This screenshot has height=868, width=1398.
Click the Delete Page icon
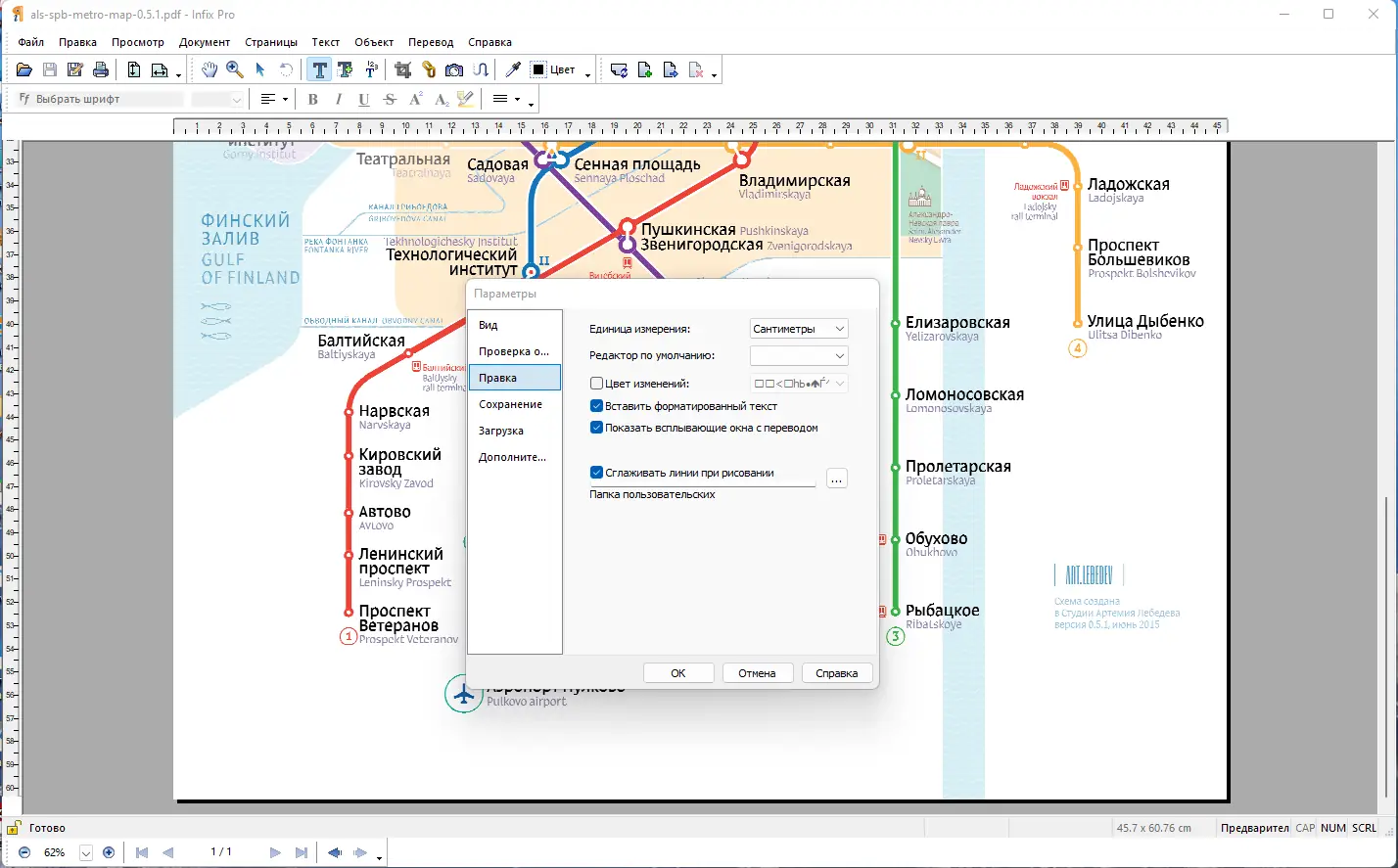click(696, 69)
